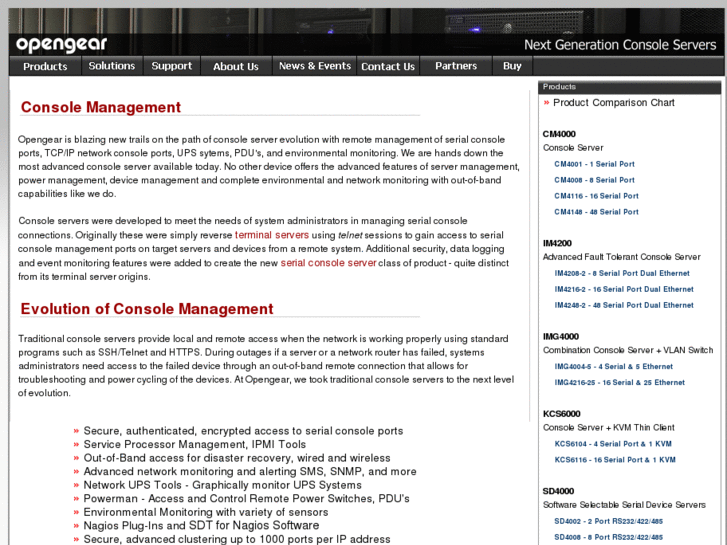The width and height of the screenshot is (727, 545).
Task: Click 'Network UPS Tools' bullet text
Action: pyautogui.click(x=223, y=485)
